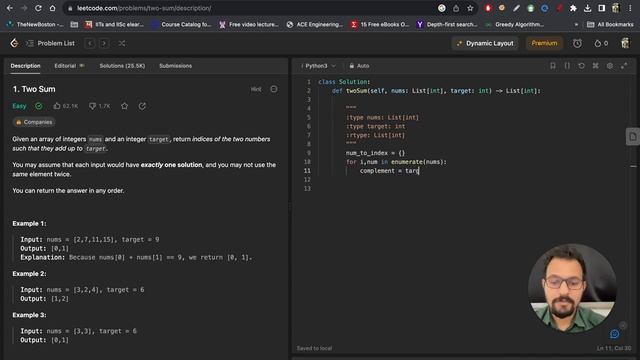
Task: Click the 'Saved to local' status text
Action: click(314, 348)
